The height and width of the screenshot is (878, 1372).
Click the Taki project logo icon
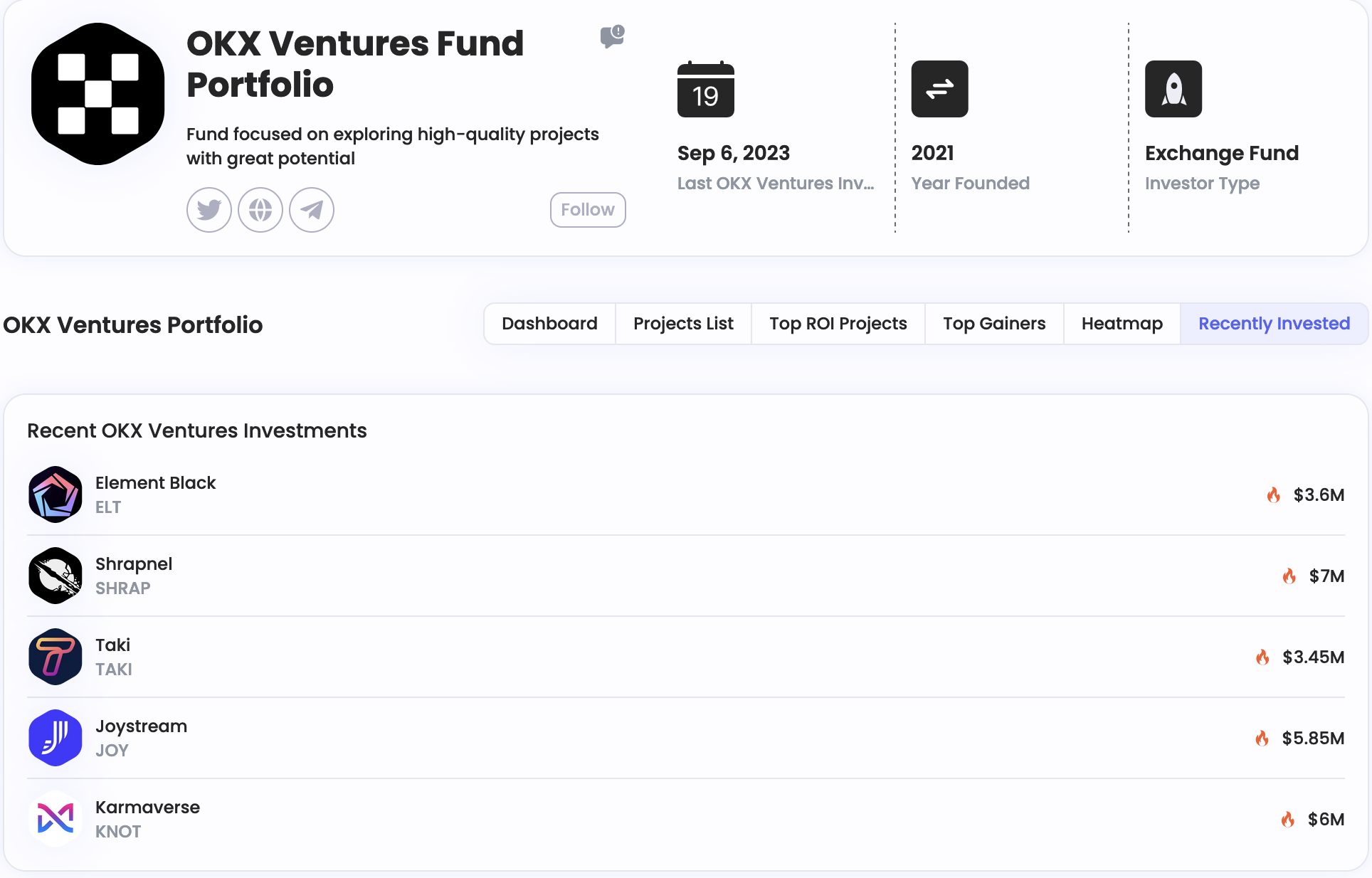[x=55, y=657]
